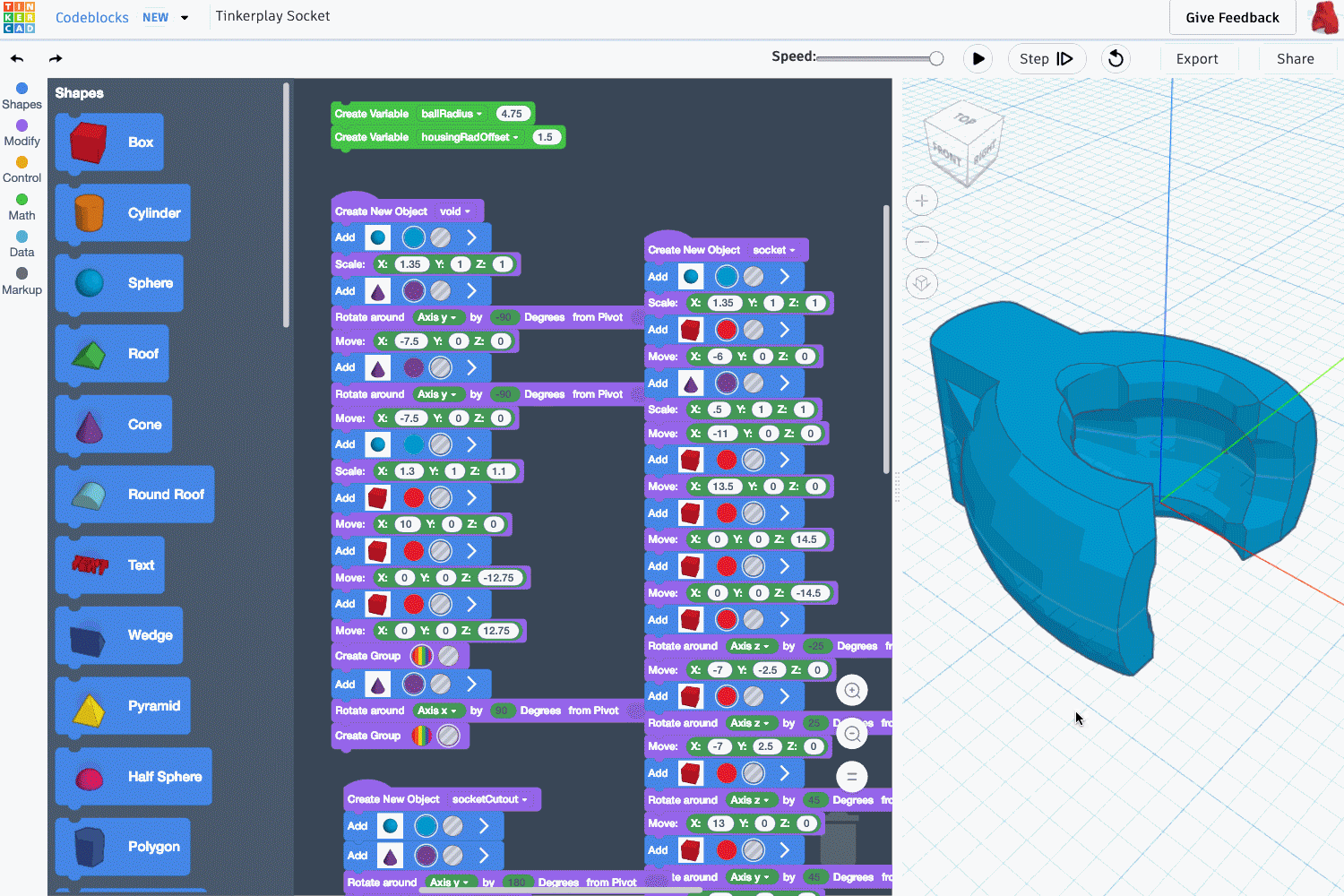Fit the view with the cube icon

[x=921, y=284]
